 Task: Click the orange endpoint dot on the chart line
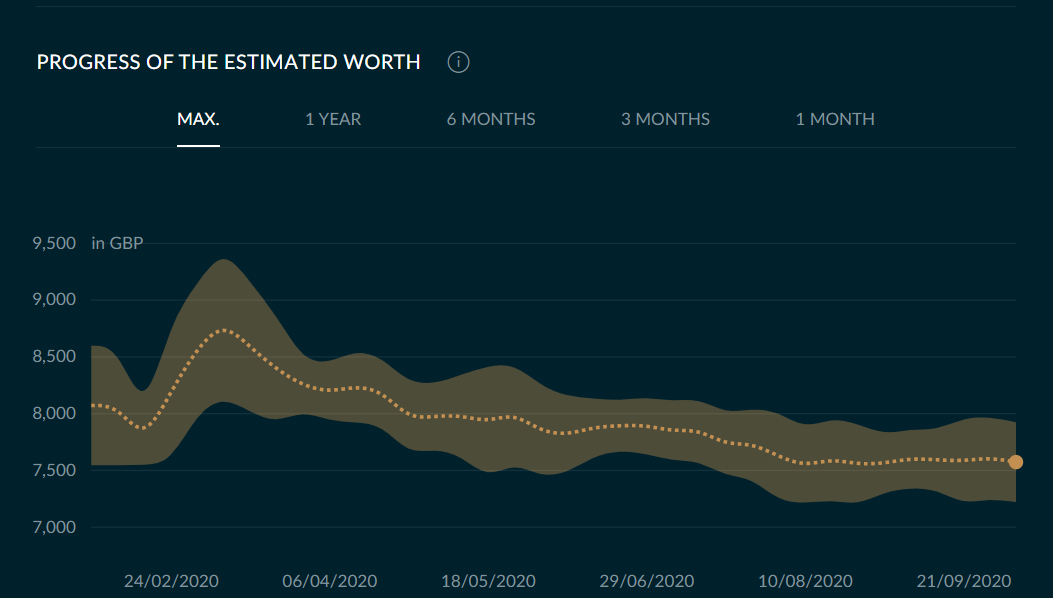(x=1016, y=462)
